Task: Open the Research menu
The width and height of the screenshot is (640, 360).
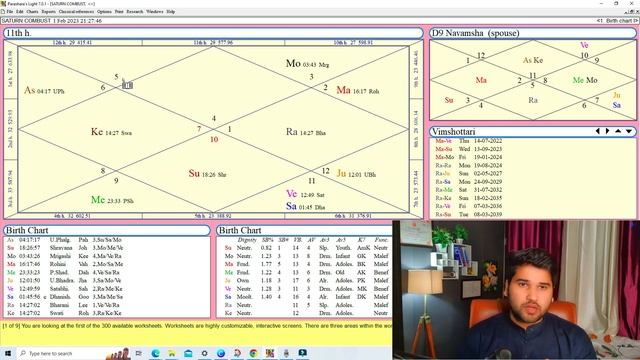Action: click(135, 12)
